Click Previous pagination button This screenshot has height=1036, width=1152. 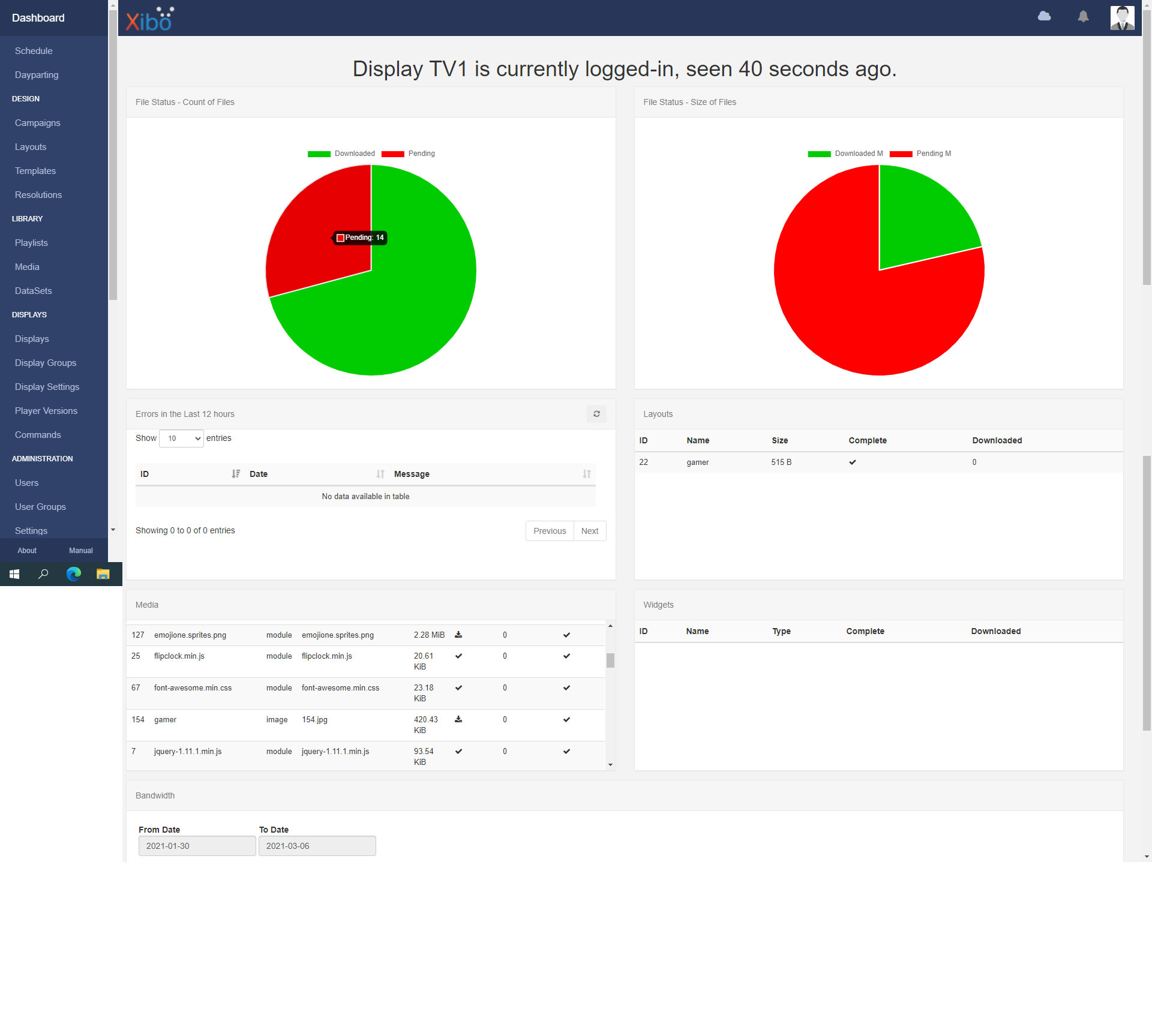coord(550,531)
